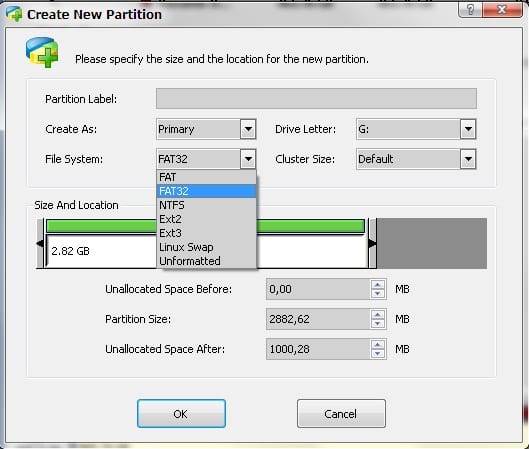Click the help question mark button
The height and width of the screenshot is (449, 529).
(470, 9)
